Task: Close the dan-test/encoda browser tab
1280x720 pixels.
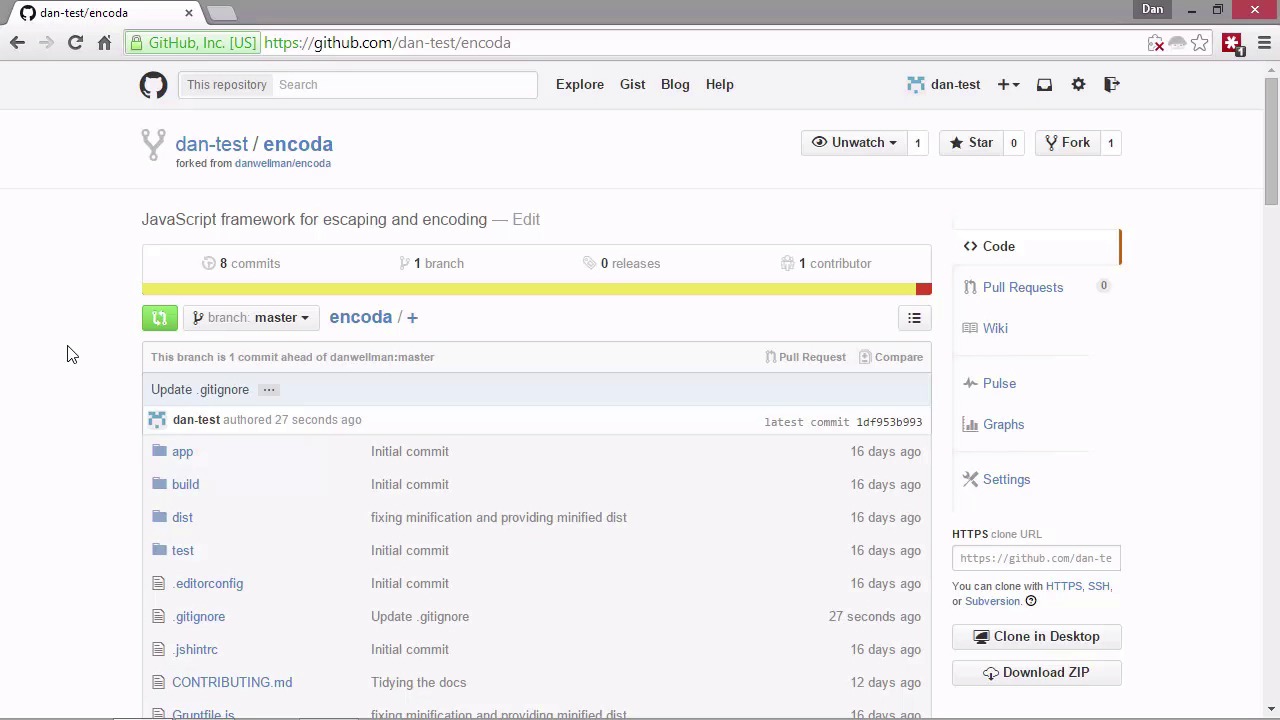Action: 188,13
